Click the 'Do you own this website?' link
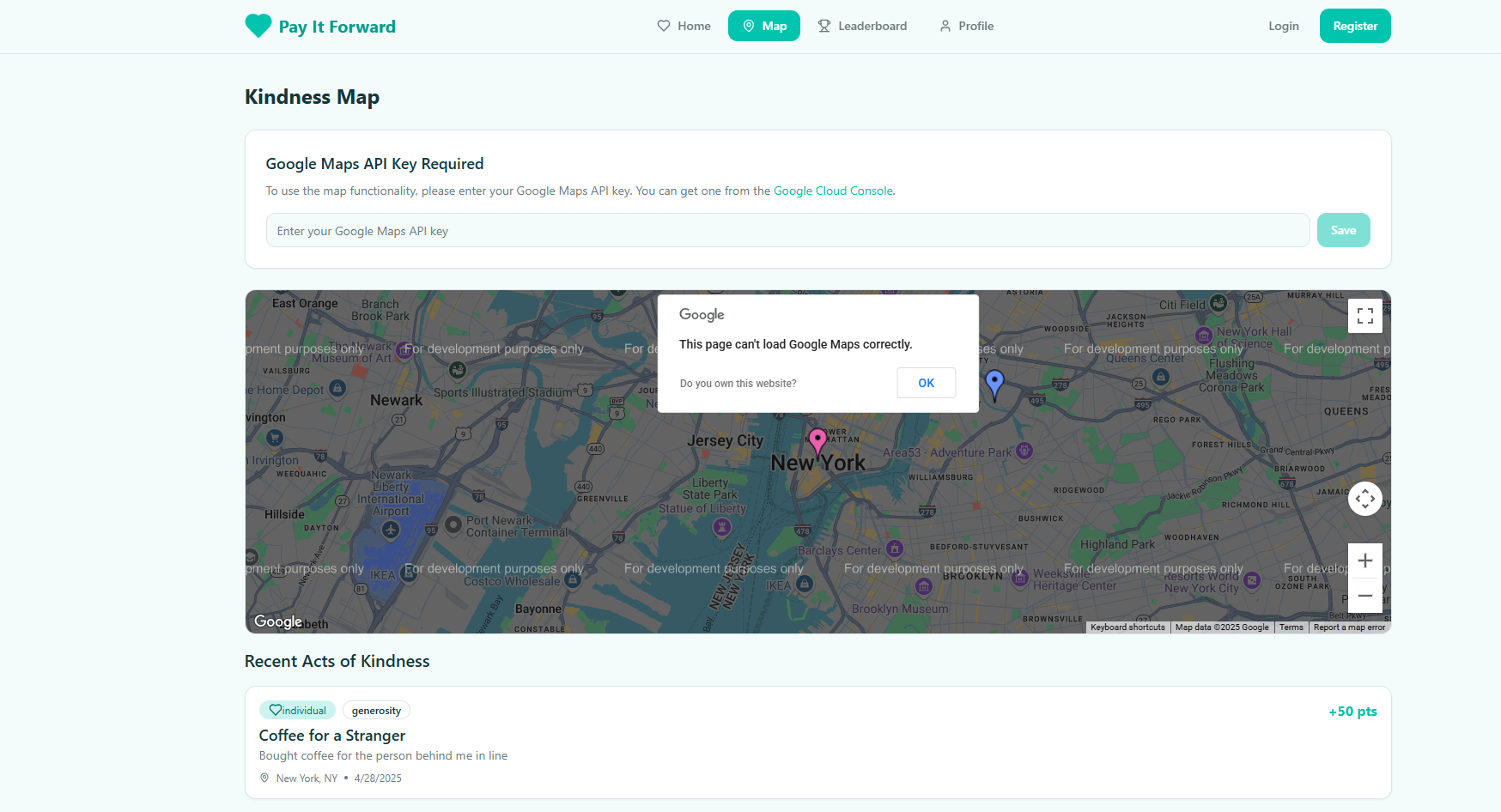 pos(738,384)
